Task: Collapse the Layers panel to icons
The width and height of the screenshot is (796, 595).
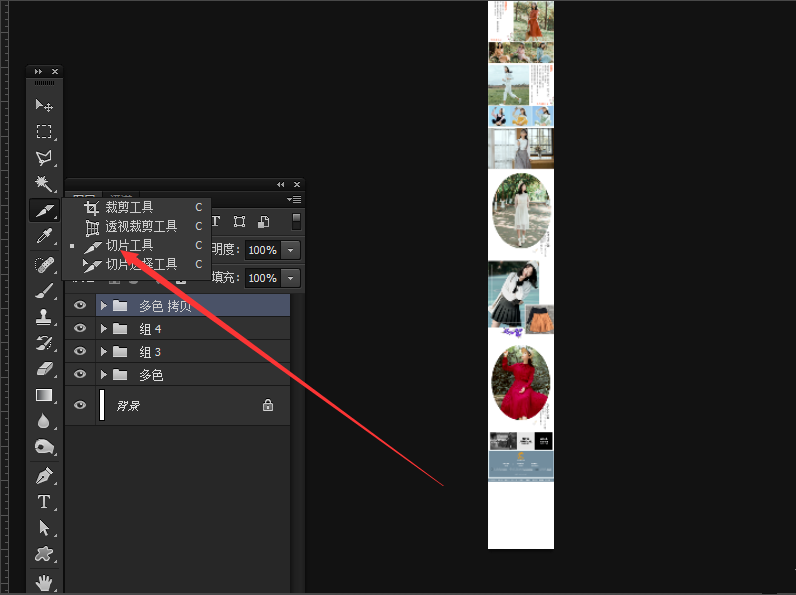Action: pos(280,184)
